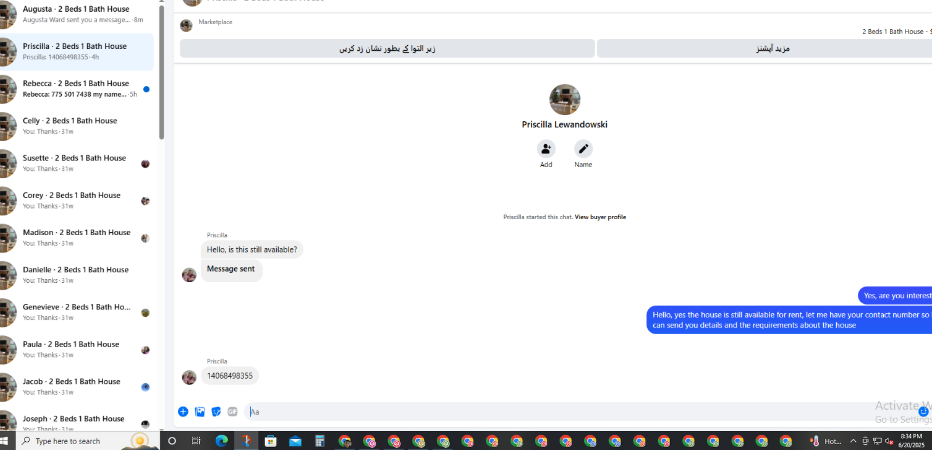Image resolution: width=932 pixels, height=450 pixels.
Task: Expand hidden system tray icons chevron
Action: [x=853, y=441]
